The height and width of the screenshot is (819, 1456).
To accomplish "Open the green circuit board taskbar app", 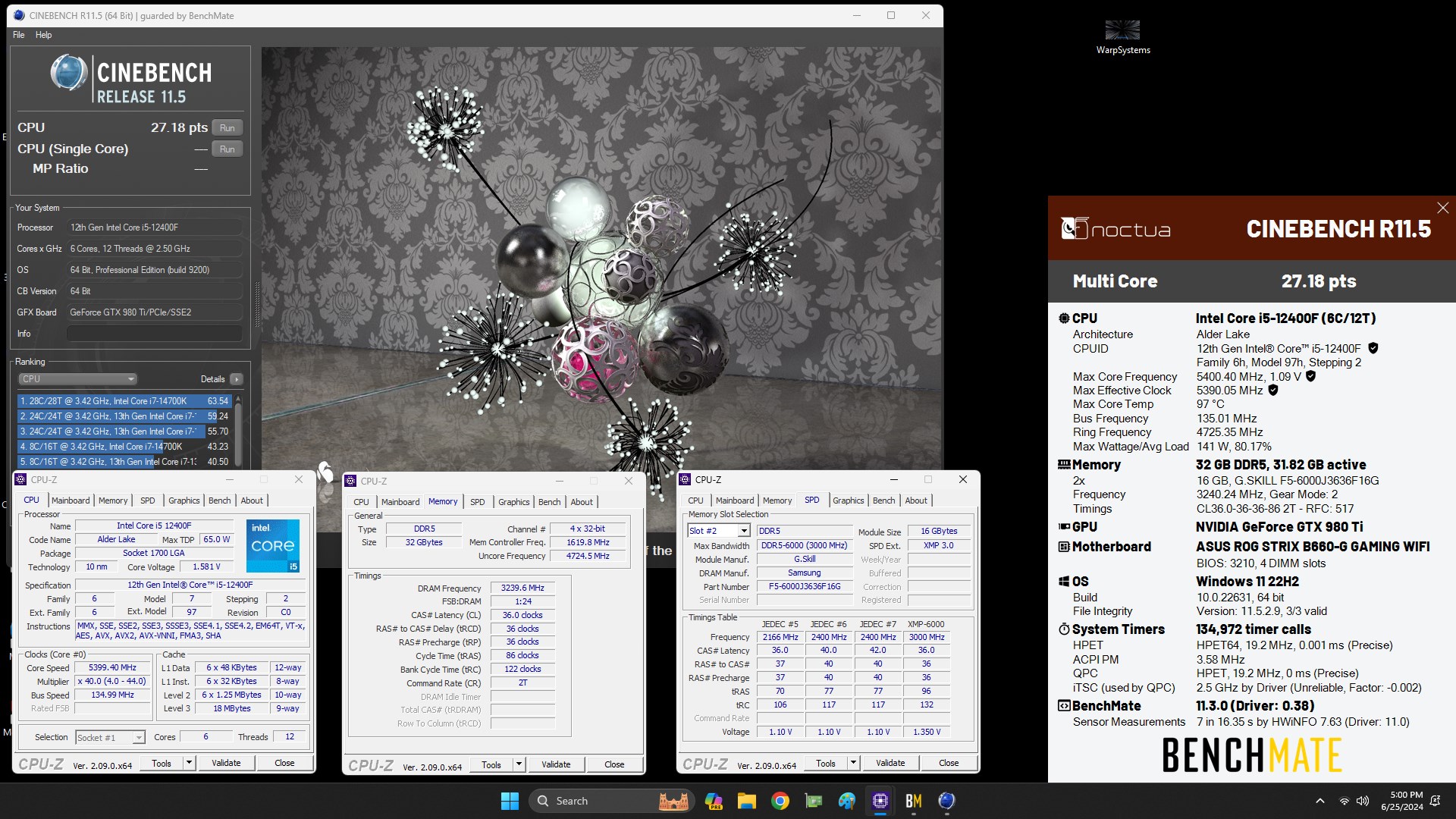I will pyautogui.click(x=813, y=801).
